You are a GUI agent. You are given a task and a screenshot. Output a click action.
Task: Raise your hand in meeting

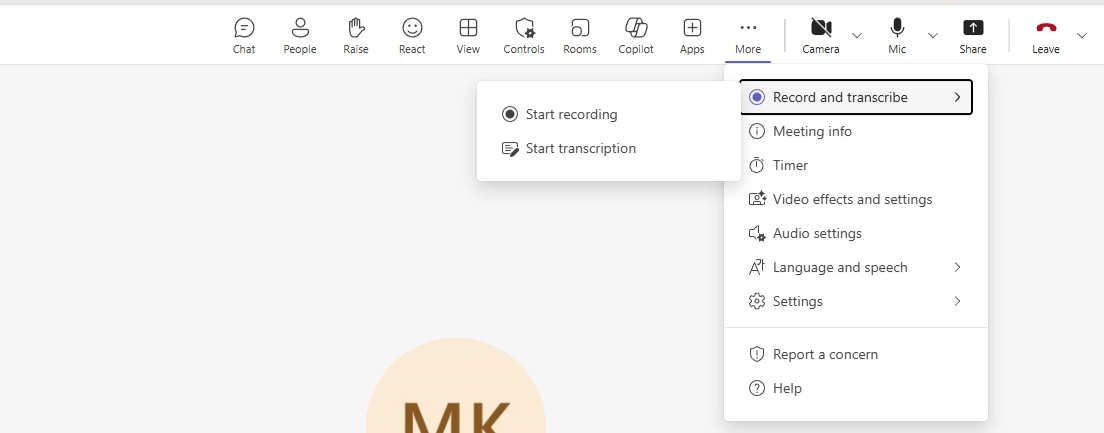(356, 36)
